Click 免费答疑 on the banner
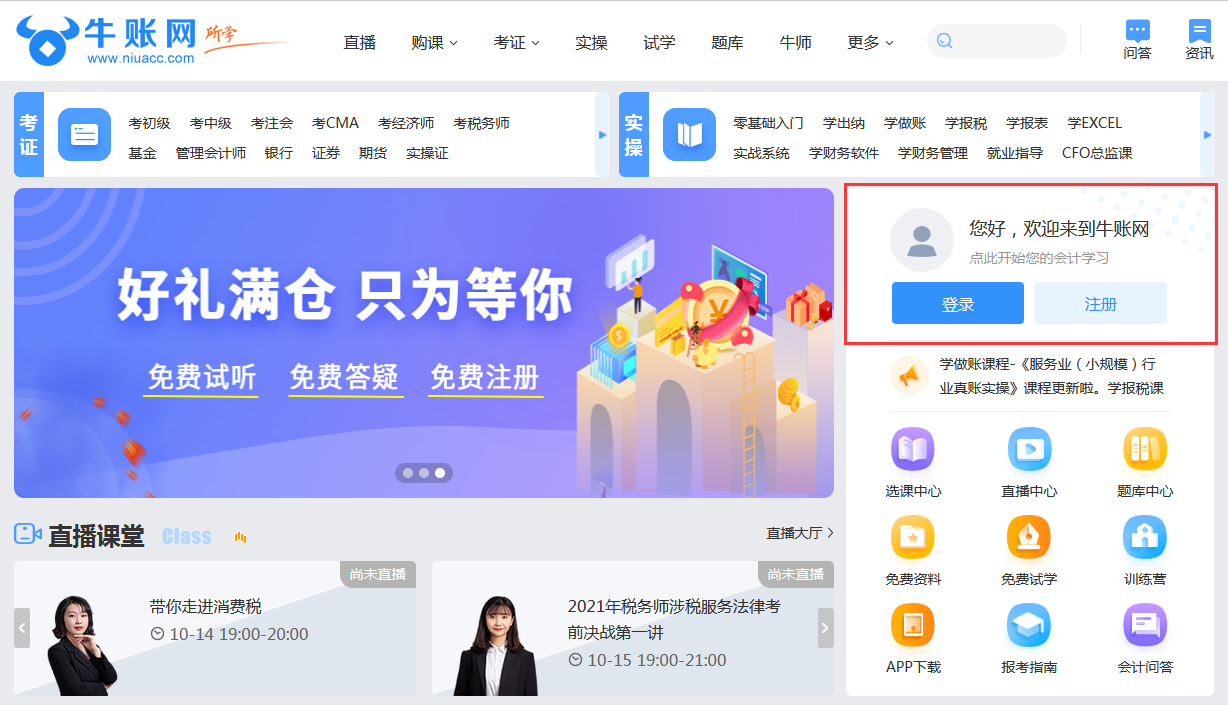This screenshot has width=1228, height=705. (x=344, y=378)
